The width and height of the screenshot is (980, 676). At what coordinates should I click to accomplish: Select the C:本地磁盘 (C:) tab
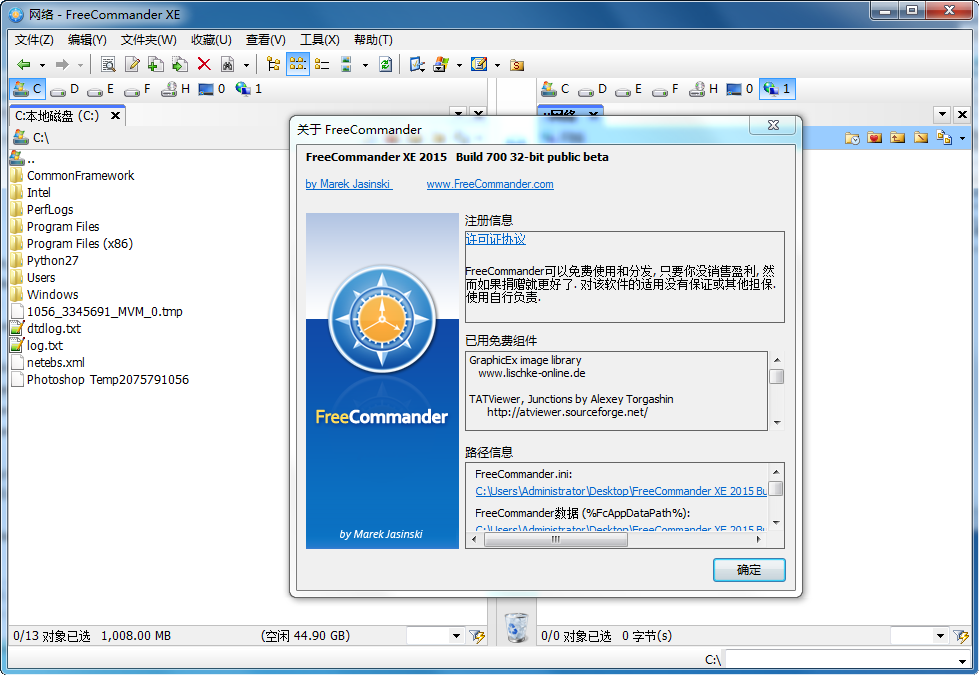(x=58, y=116)
